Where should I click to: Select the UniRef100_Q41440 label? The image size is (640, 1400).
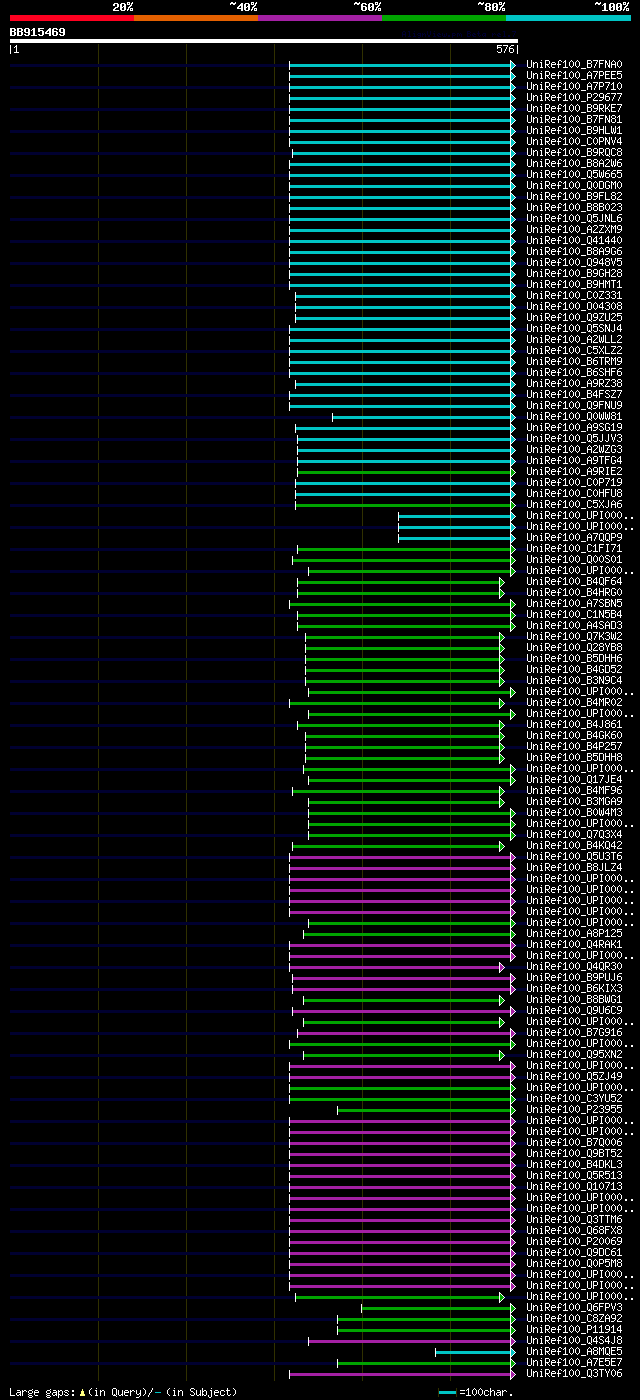coord(574,241)
